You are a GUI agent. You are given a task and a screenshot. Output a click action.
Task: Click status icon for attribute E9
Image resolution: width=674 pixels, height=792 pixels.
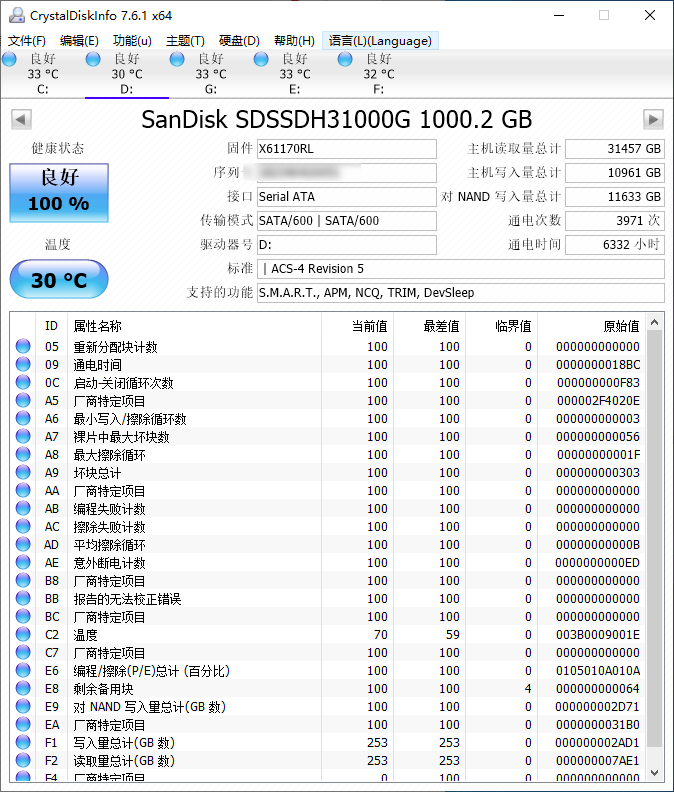click(x=23, y=706)
